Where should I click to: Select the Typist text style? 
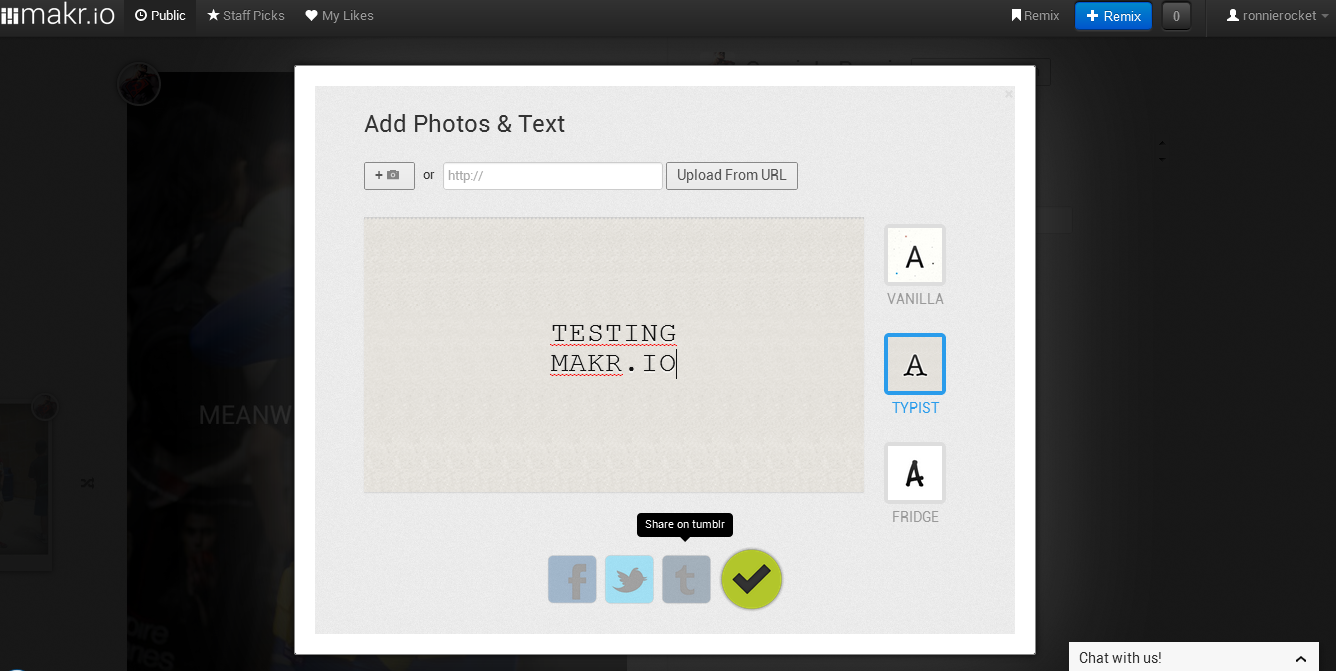point(915,365)
